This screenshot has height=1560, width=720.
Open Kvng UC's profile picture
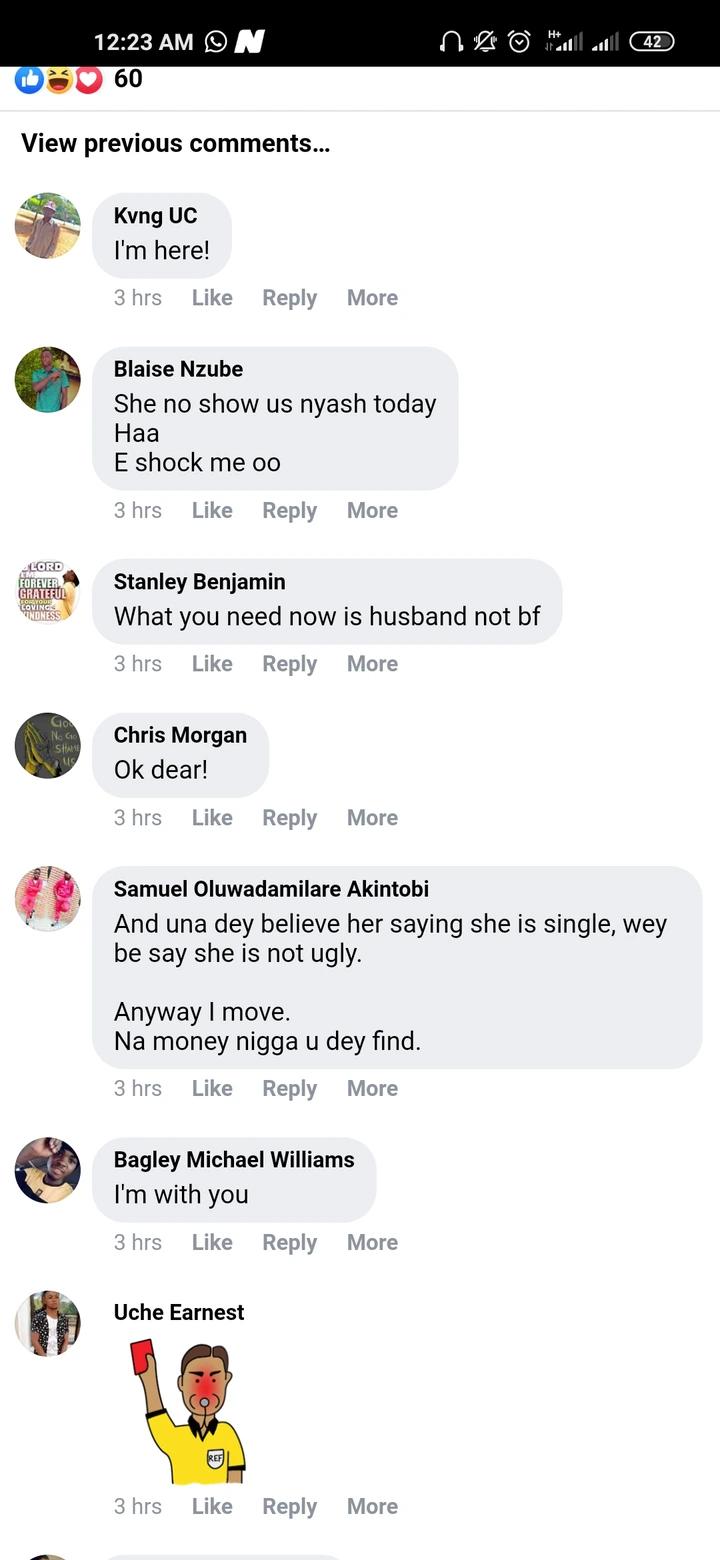48,226
